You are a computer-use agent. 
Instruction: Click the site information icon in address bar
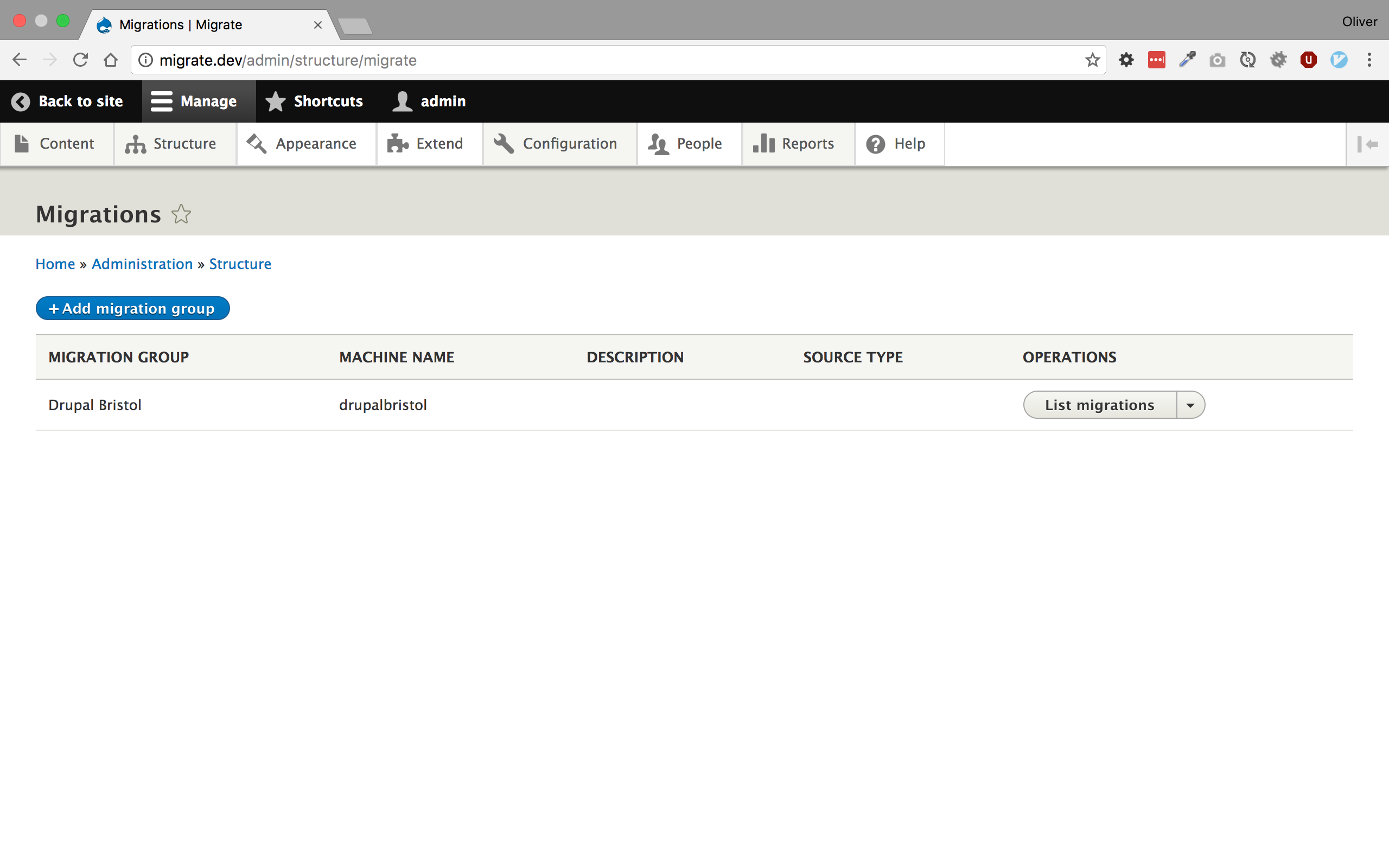tap(146, 60)
